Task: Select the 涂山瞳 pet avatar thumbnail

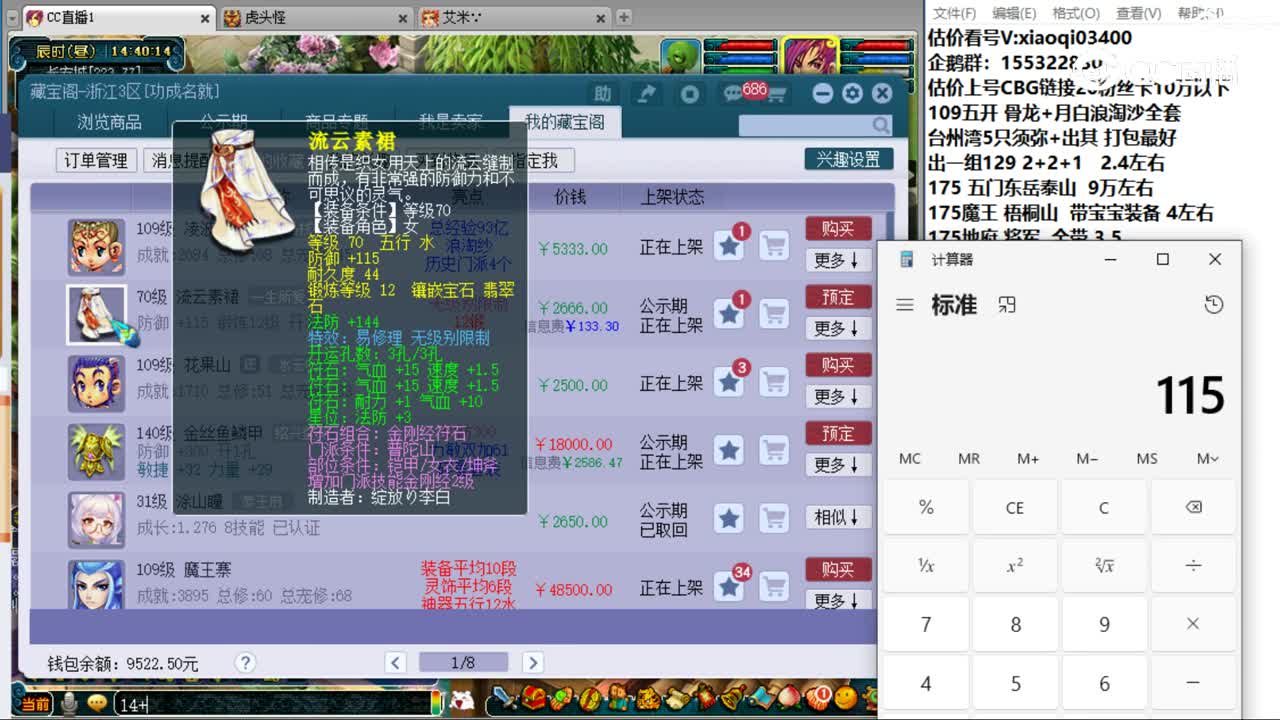Action: click(x=96, y=518)
